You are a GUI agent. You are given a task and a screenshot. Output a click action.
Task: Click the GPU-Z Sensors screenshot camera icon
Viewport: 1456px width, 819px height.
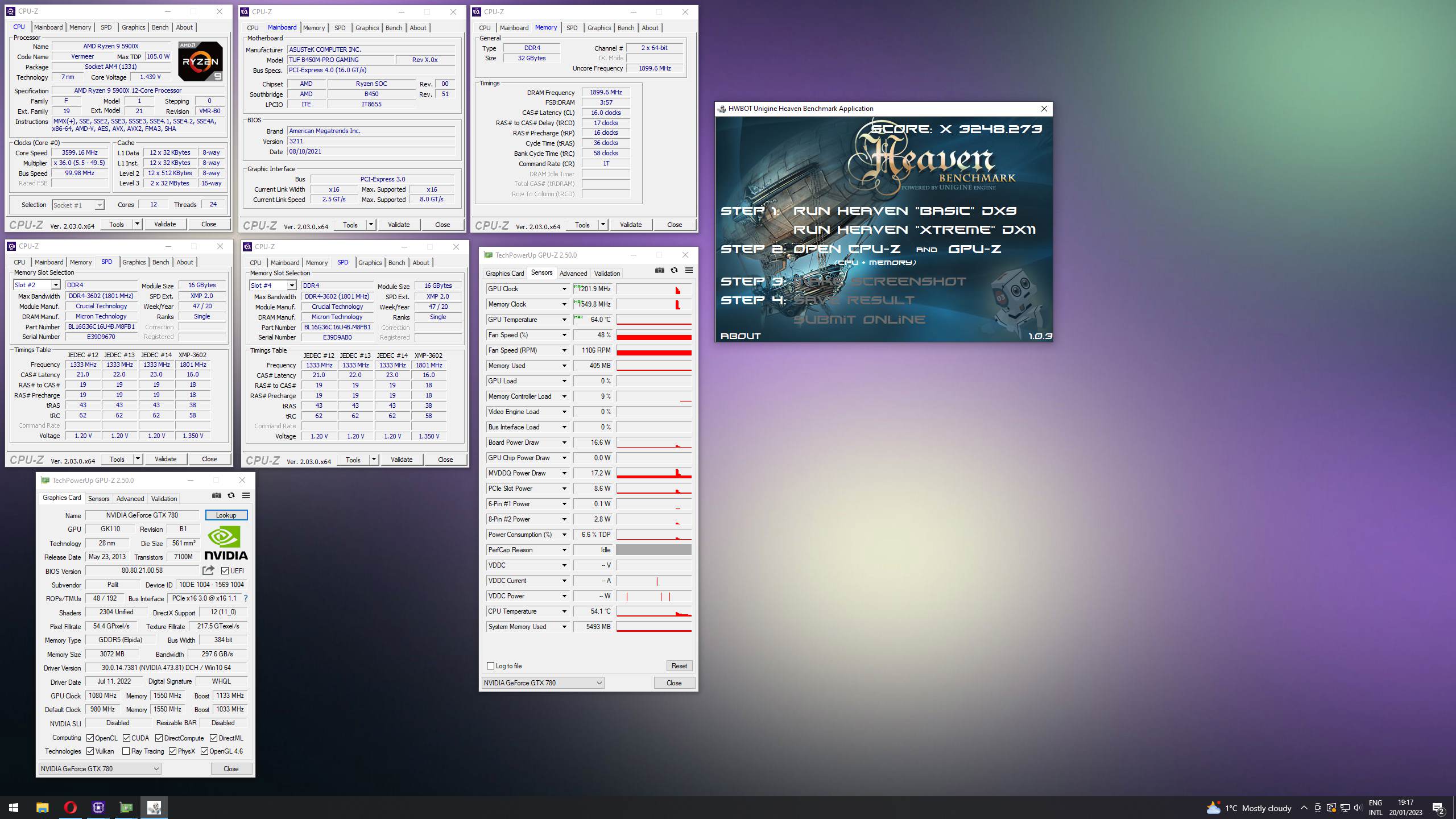tap(659, 271)
